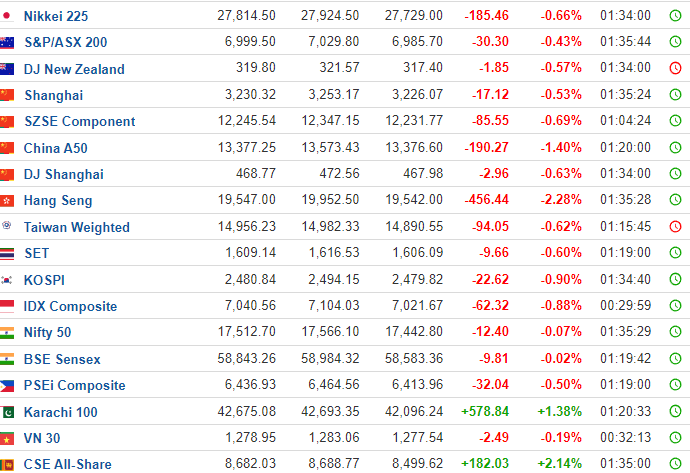Screen dimensions: 690x473
Task: Open the SZSE Component link
Action: click(x=80, y=121)
